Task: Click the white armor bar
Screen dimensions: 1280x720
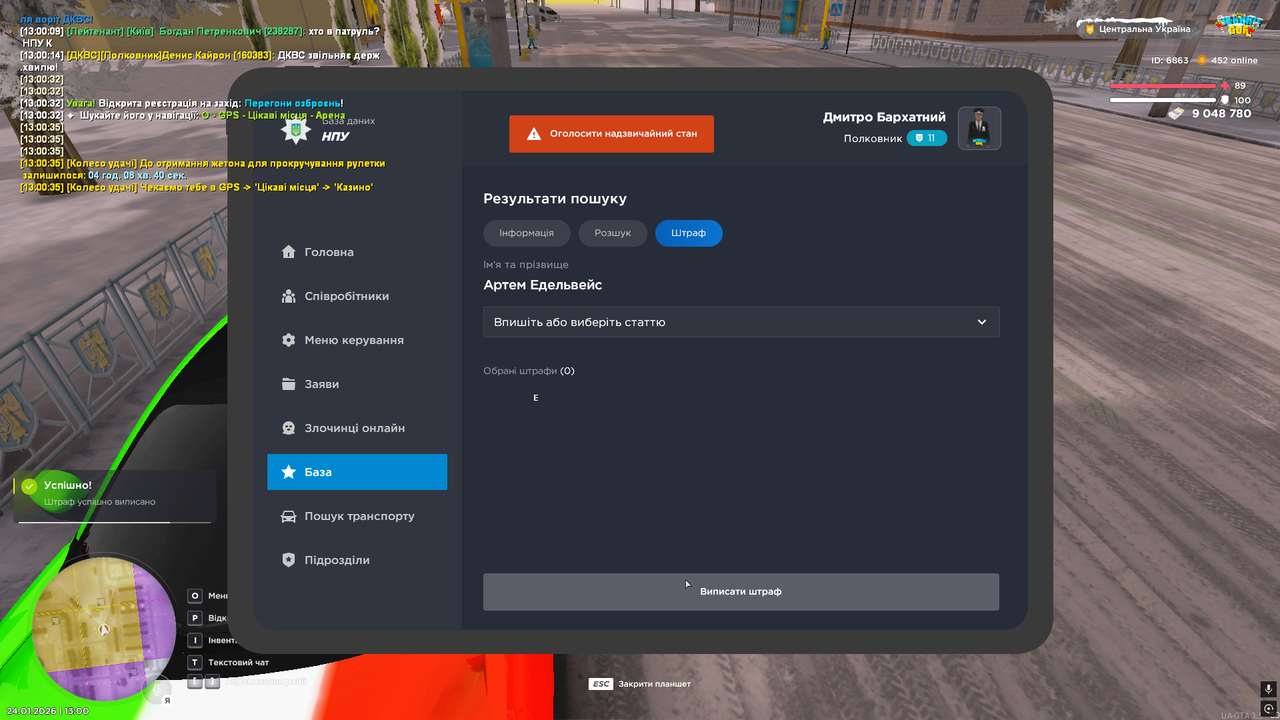Action: coord(1163,100)
